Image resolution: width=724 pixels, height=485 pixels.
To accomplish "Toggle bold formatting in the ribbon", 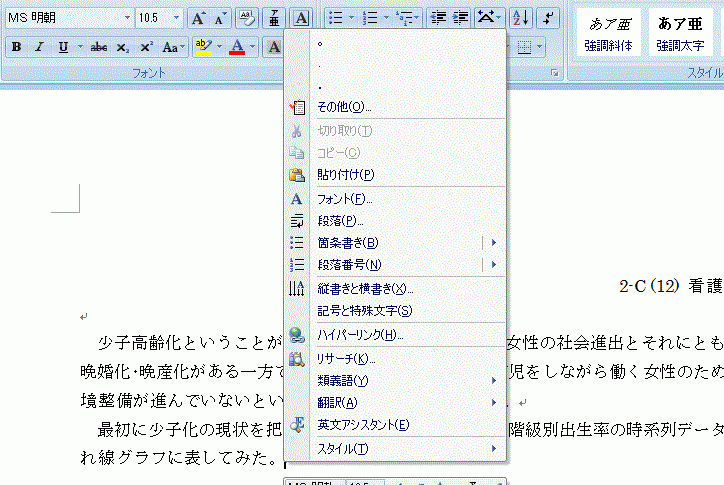I will click(17, 47).
